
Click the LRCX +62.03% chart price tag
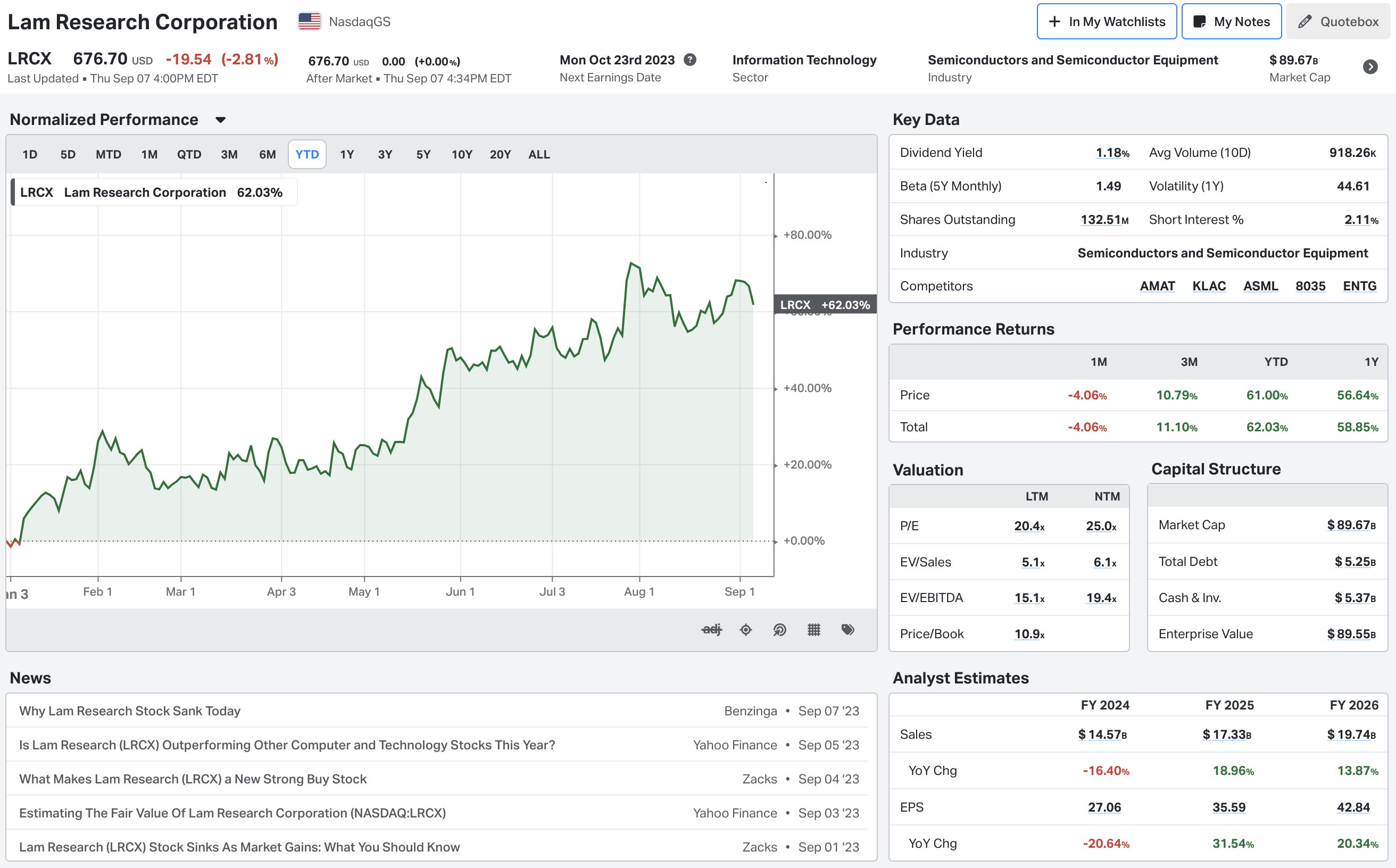825,305
